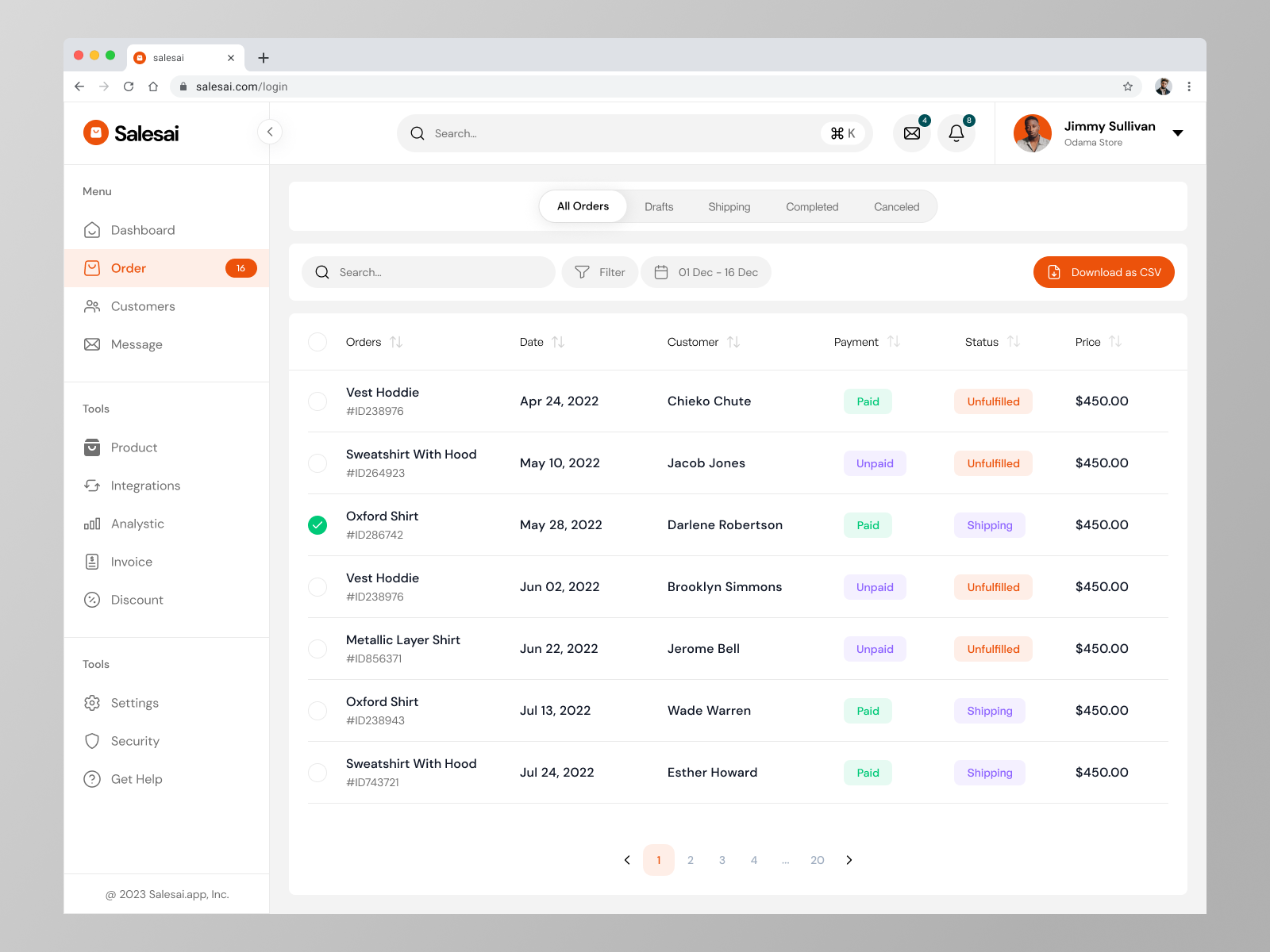Open the Drafts tab

coord(659,206)
